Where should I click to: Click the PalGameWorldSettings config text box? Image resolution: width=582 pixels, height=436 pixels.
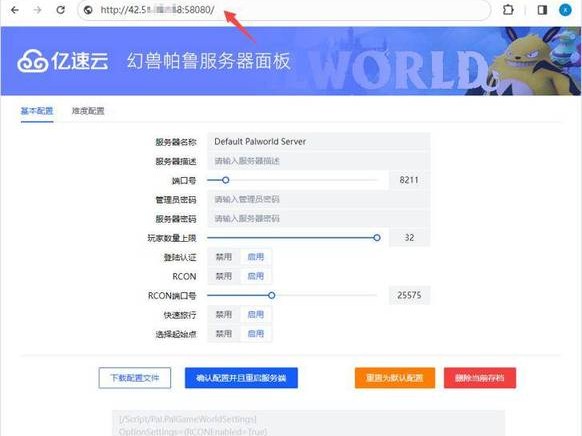click(x=308, y=423)
